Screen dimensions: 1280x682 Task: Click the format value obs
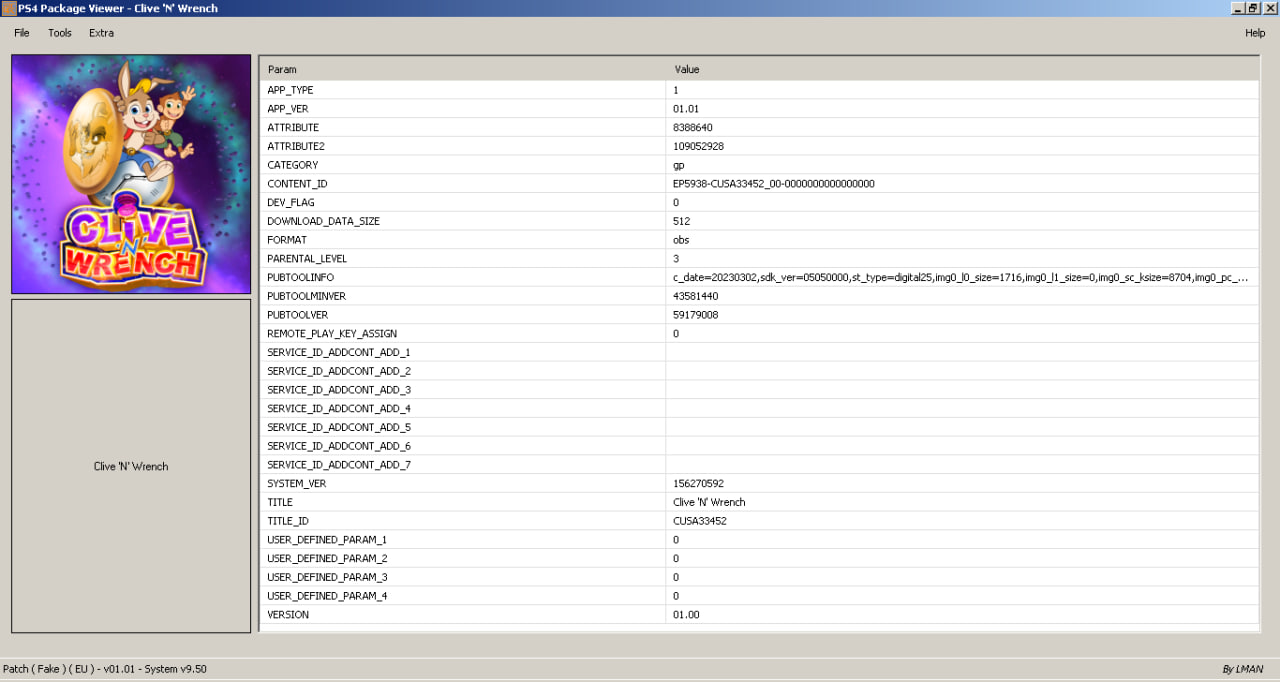[681, 240]
